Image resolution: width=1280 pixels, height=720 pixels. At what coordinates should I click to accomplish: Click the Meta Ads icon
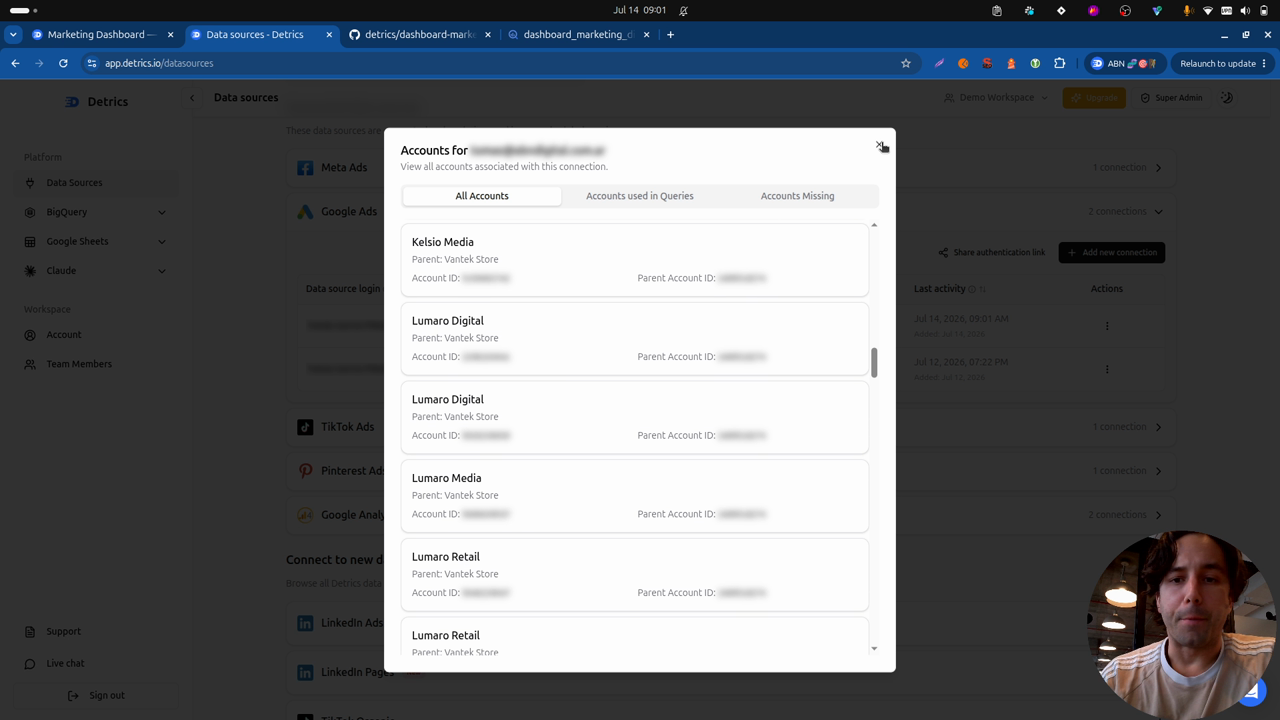305,168
